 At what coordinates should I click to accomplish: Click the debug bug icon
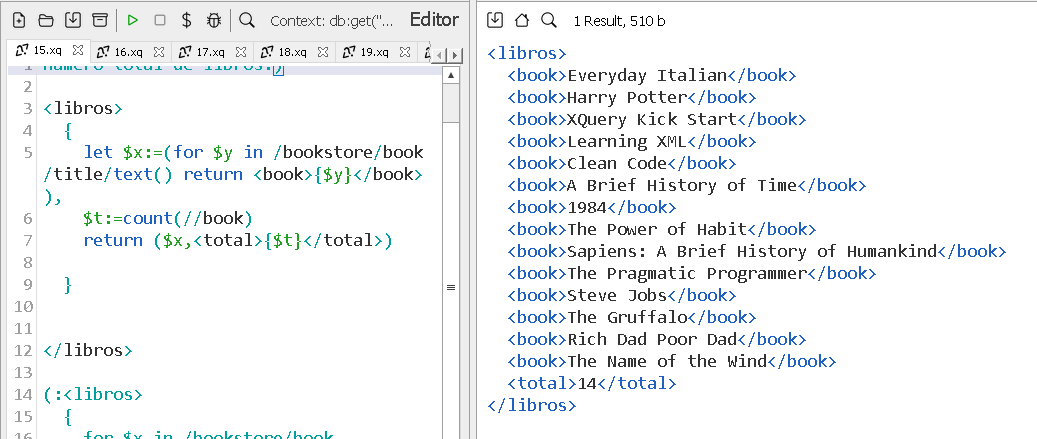point(213,20)
